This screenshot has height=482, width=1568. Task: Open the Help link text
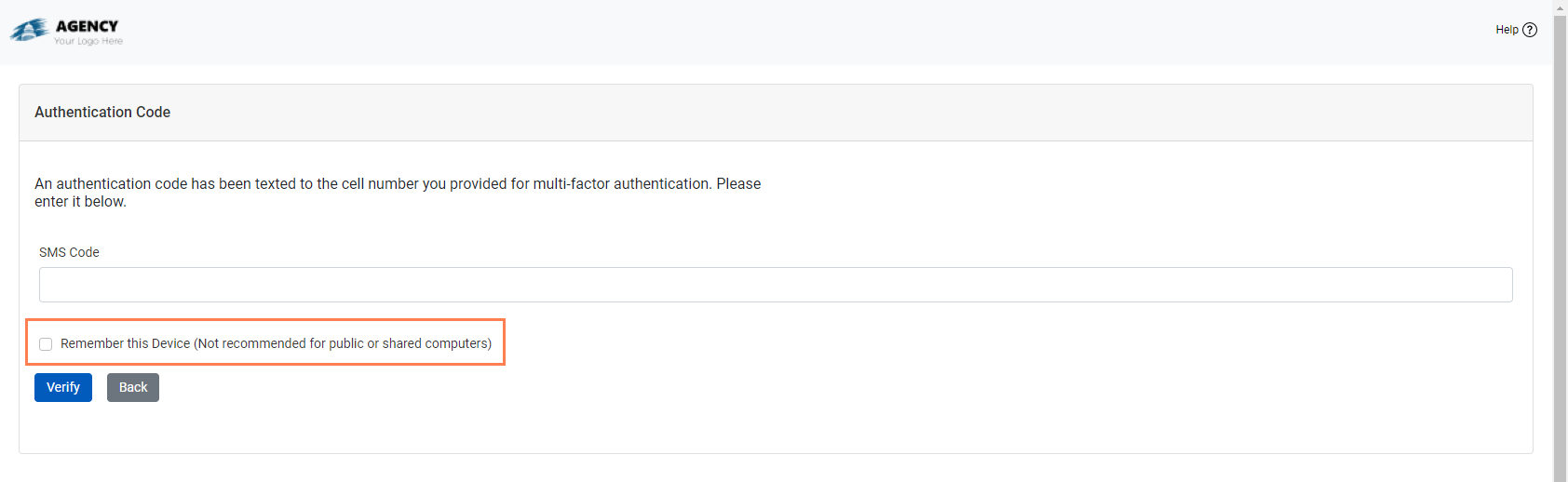point(1507,30)
